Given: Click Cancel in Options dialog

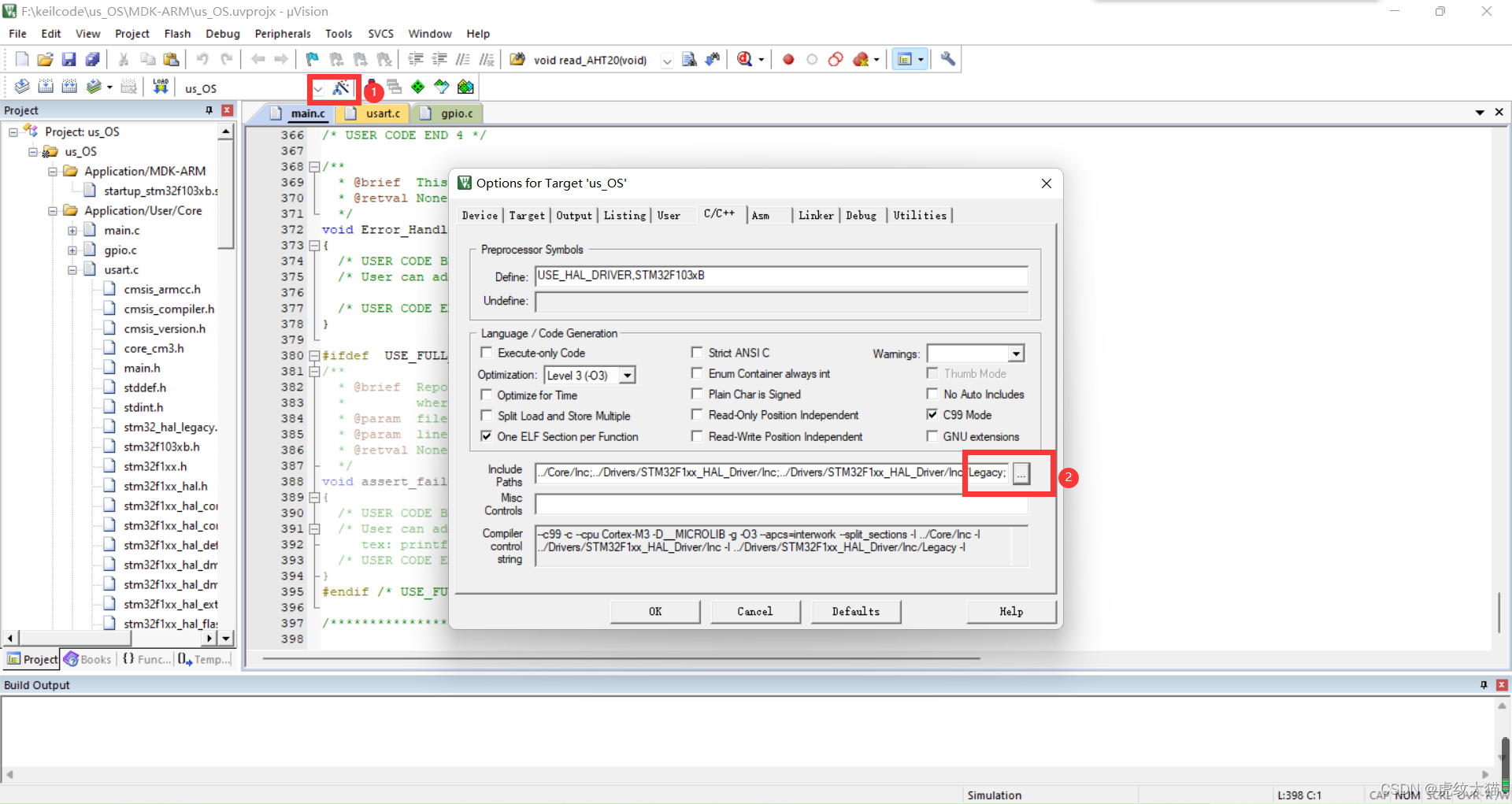Looking at the screenshot, I should (755, 611).
